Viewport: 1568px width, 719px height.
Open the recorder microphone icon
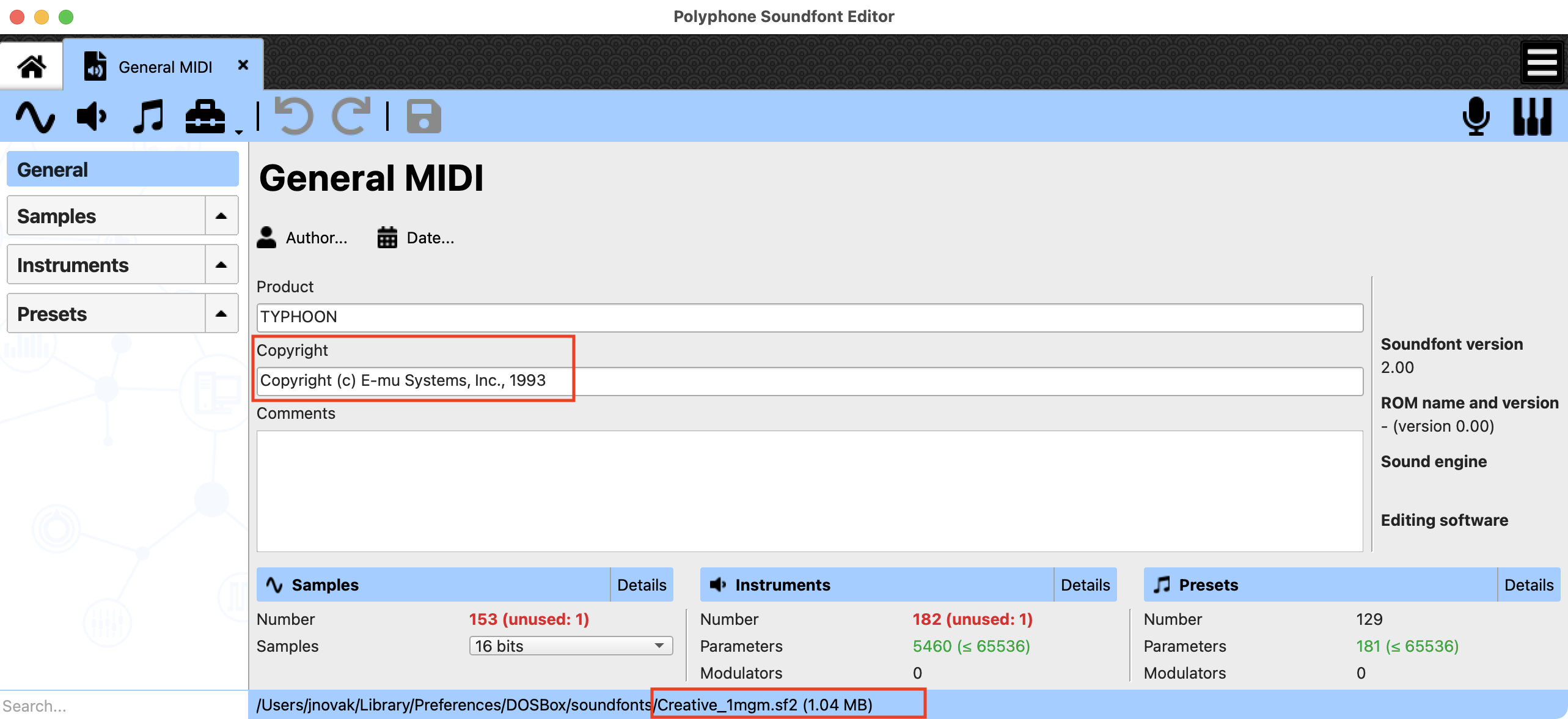click(x=1476, y=116)
